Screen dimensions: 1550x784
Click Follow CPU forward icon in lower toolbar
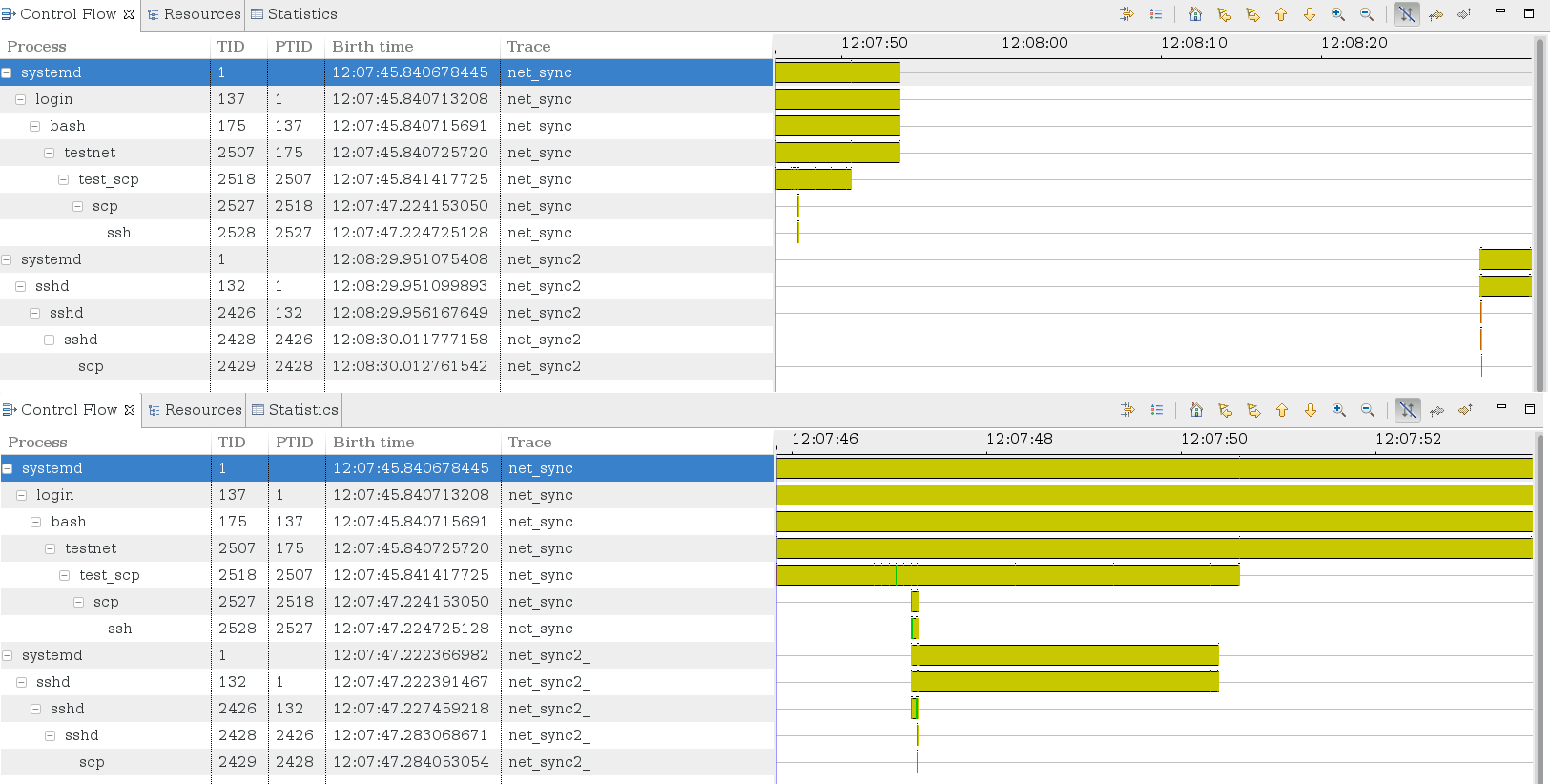[1466, 410]
